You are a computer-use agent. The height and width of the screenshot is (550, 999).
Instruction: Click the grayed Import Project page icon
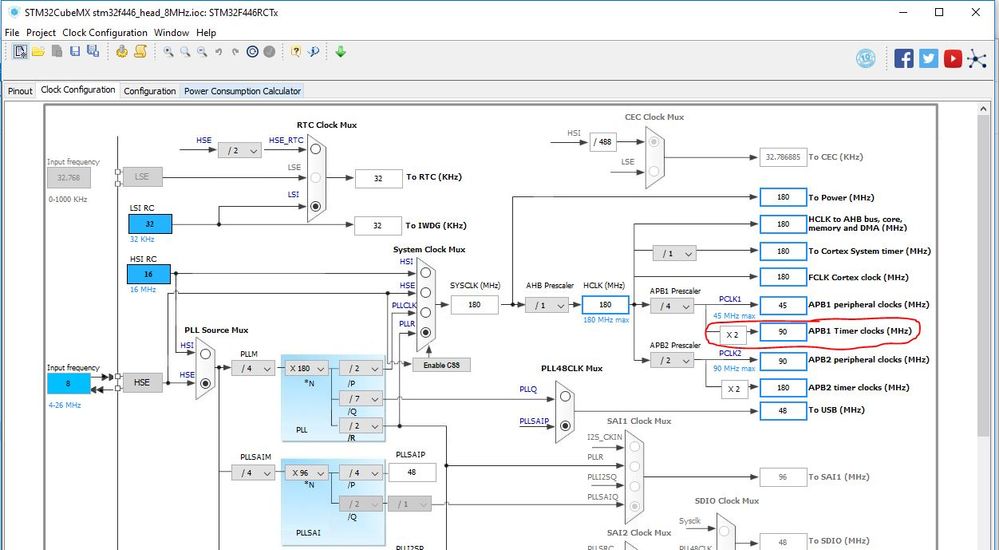[57, 52]
